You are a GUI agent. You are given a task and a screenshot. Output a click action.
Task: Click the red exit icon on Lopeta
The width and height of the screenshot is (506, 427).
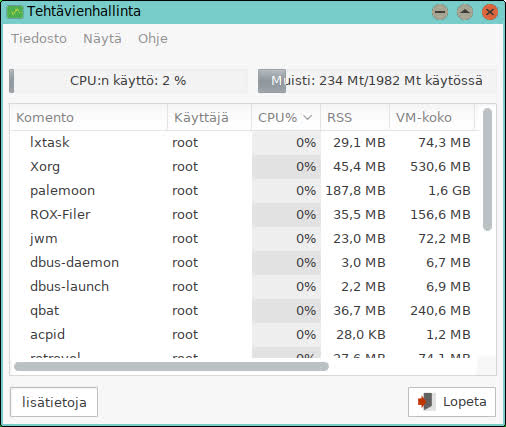click(x=425, y=401)
